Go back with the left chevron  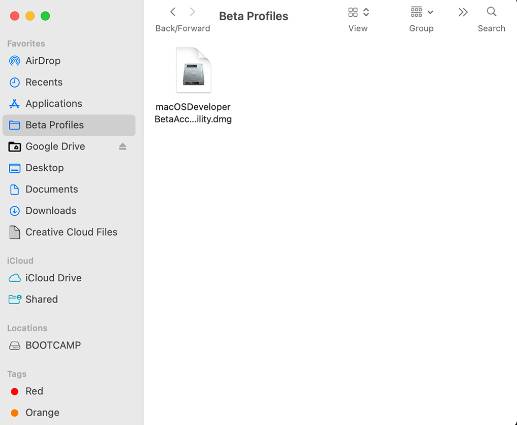(x=173, y=12)
